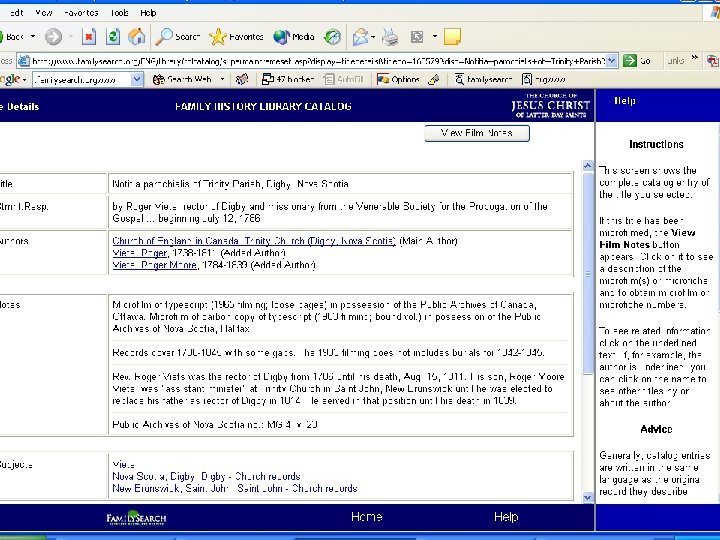Click Help in the bottom navigation bar
720x540 pixels.
click(x=506, y=517)
